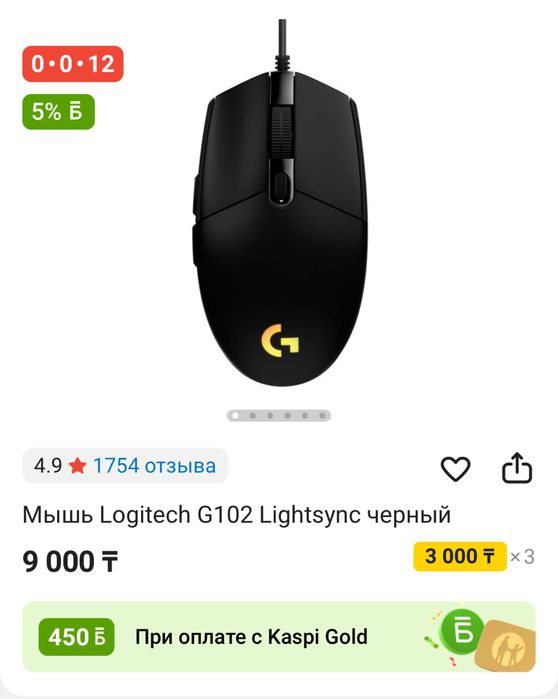Select the third gallery pagination dot
This screenshot has height=699, width=558.
tap(270, 416)
